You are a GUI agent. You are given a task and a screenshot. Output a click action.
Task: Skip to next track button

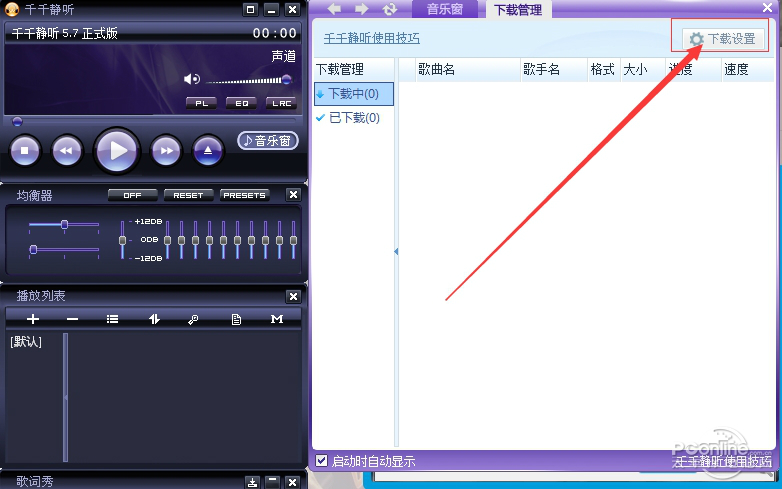click(x=166, y=150)
